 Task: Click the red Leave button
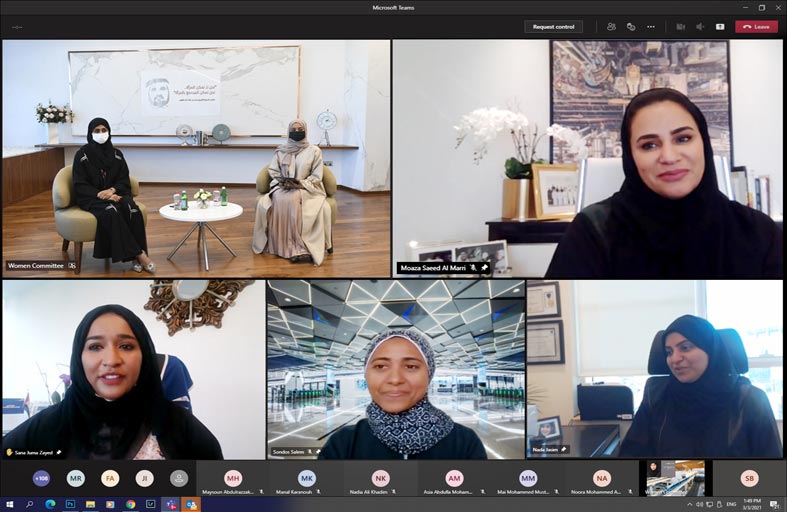pos(756,27)
